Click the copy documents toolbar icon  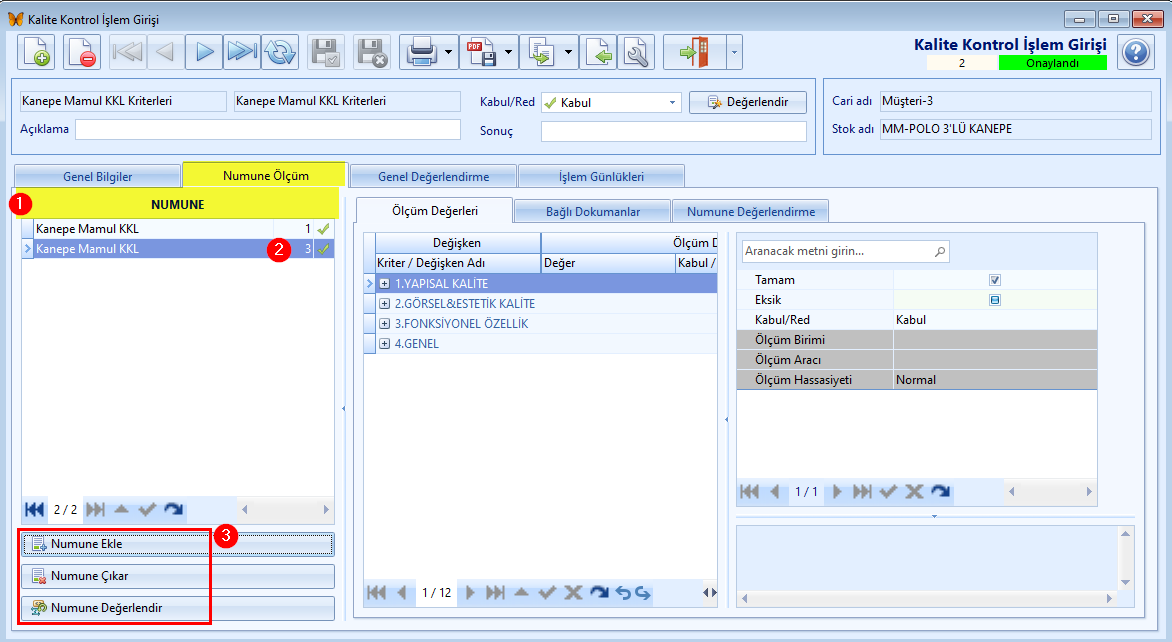point(541,52)
